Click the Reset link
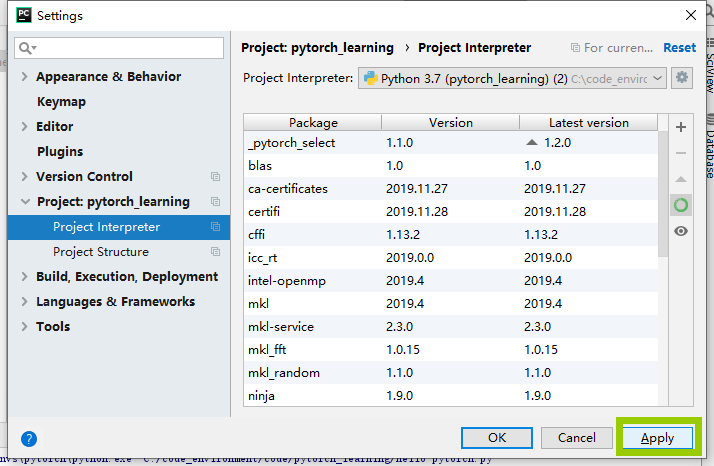 (x=679, y=47)
